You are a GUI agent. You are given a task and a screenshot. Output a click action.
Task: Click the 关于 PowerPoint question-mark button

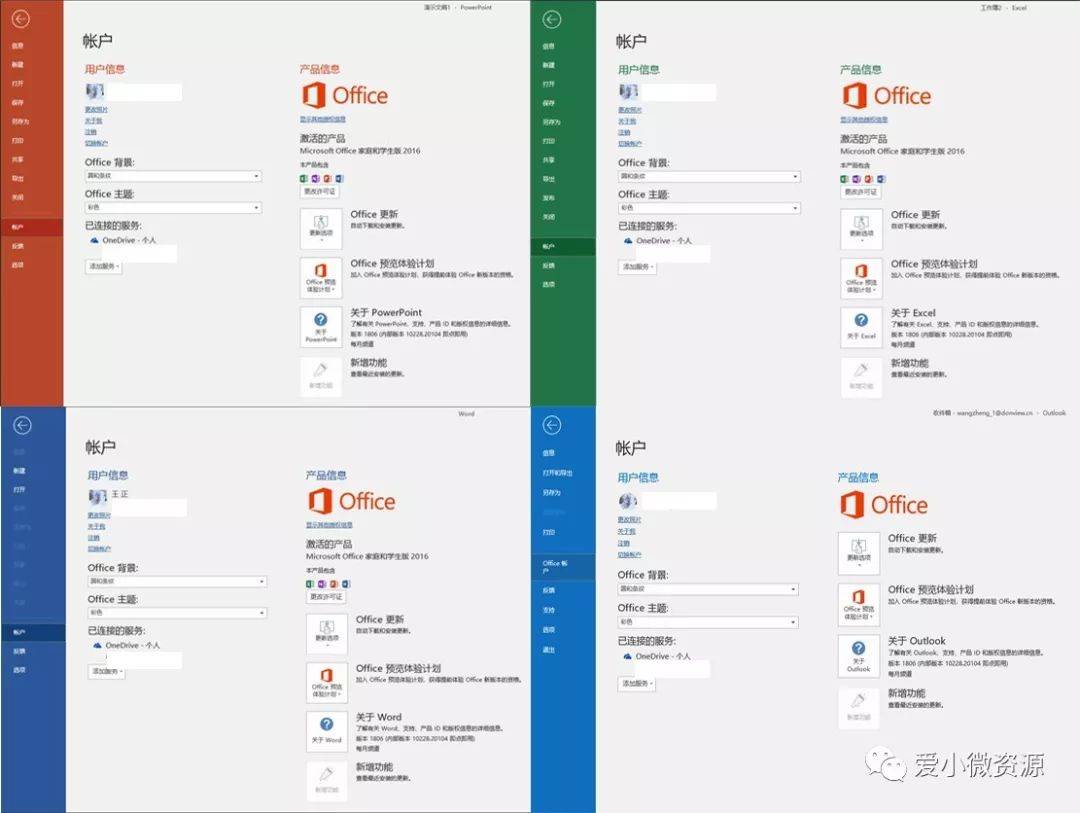point(321,327)
